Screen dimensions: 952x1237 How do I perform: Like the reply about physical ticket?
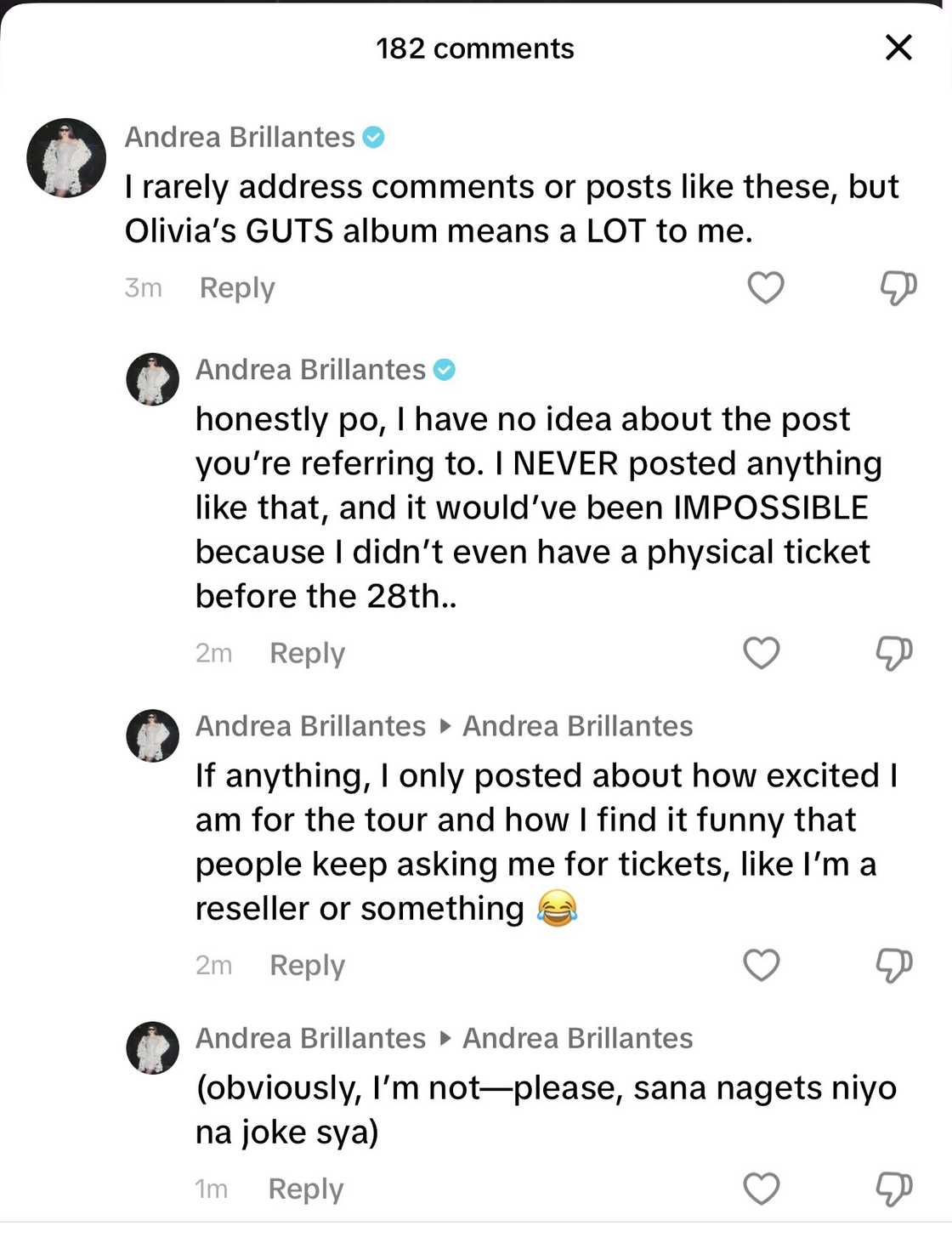pos(761,653)
